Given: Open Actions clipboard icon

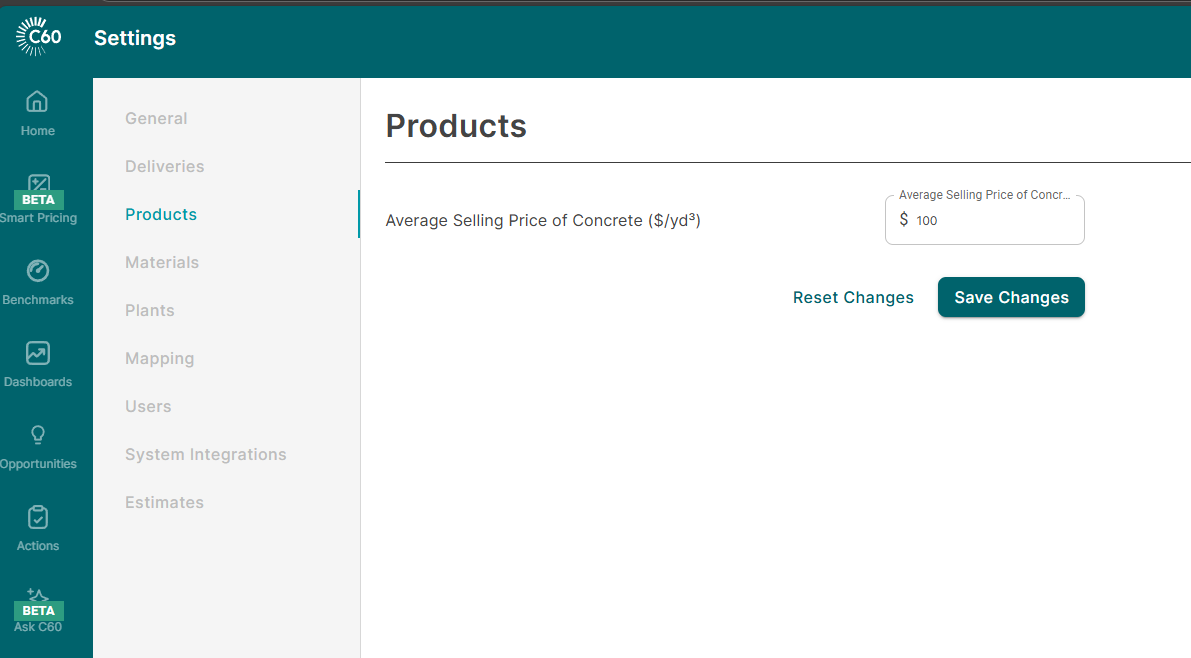Looking at the screenshot, I should (38, 517).
